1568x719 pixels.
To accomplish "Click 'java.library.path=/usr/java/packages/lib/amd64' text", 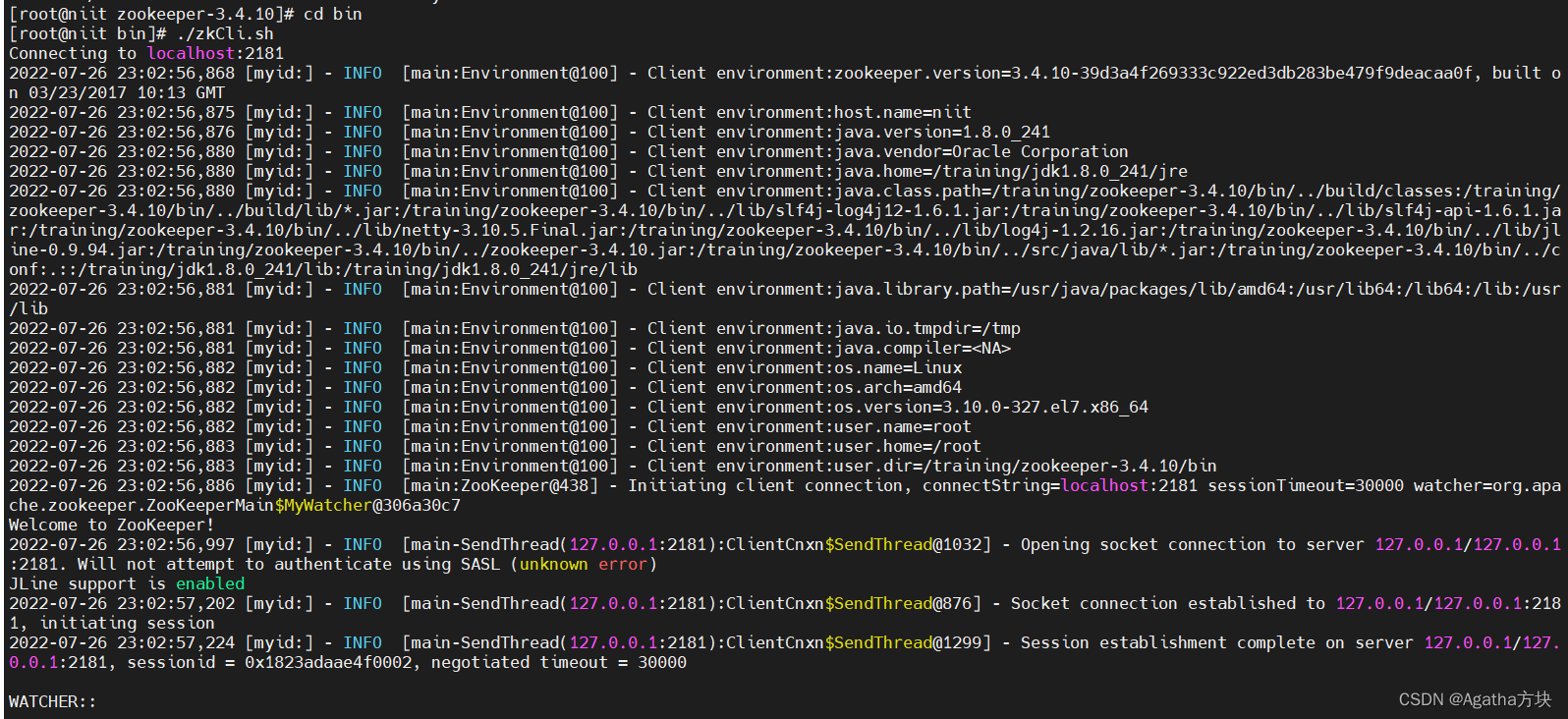I will coord(1060,289).
